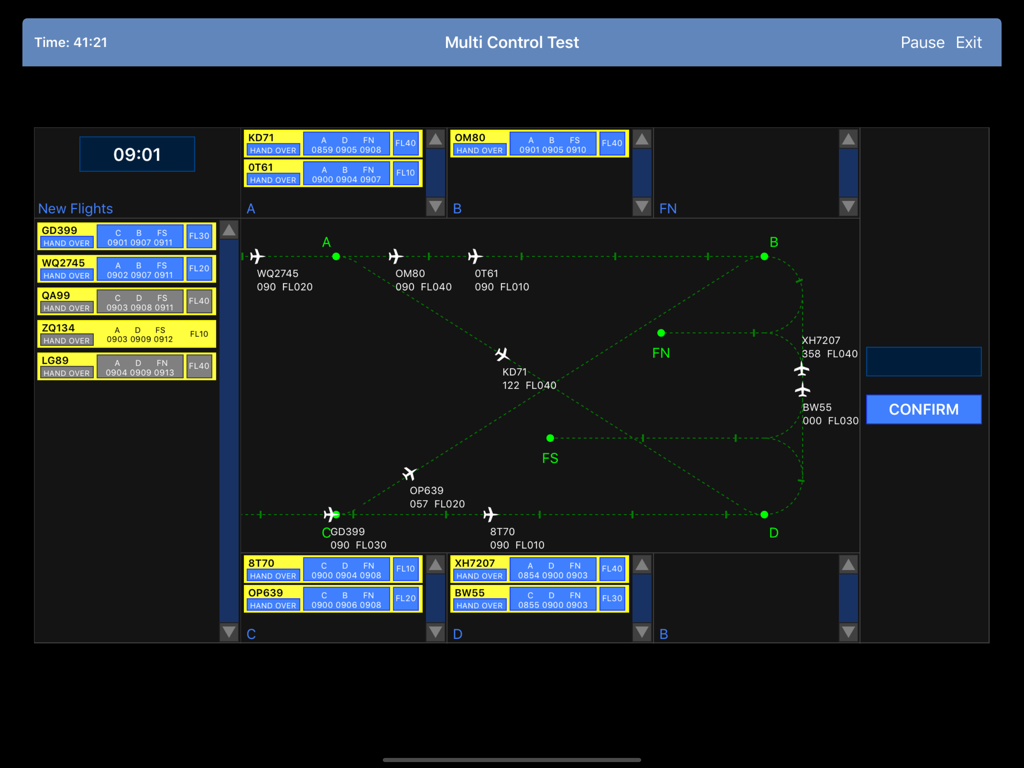The width and height of the screenshot is (1024, 768).
Task: Click the up scroll arrow of the New Flights list
Action: pyautogui.click(x=228, y=228)
